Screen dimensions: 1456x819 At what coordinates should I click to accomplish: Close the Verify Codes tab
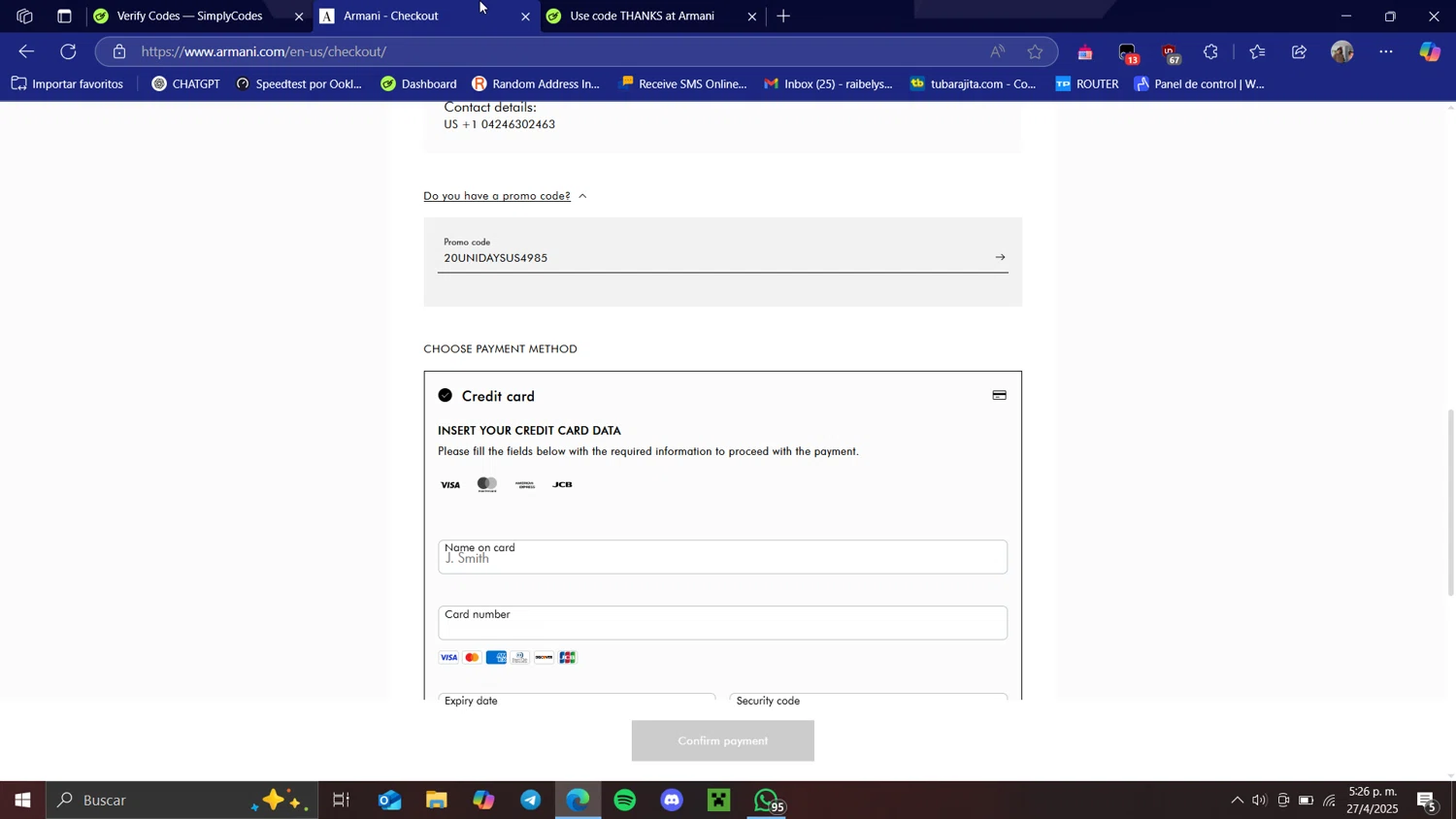299,16
